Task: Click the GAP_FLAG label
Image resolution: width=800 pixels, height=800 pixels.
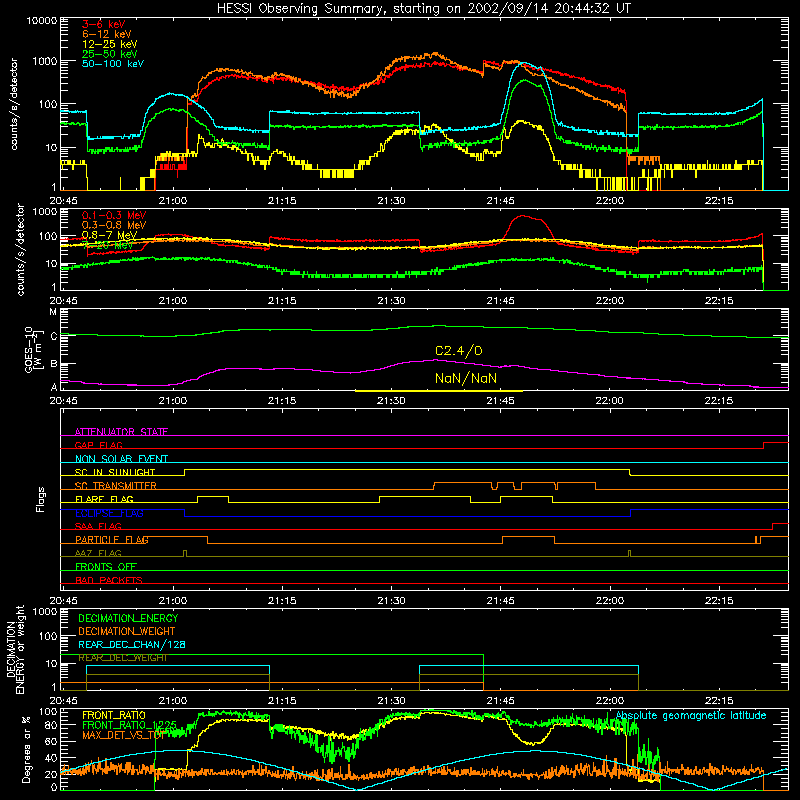Action: pyautogui.click(x=98, y=445)
